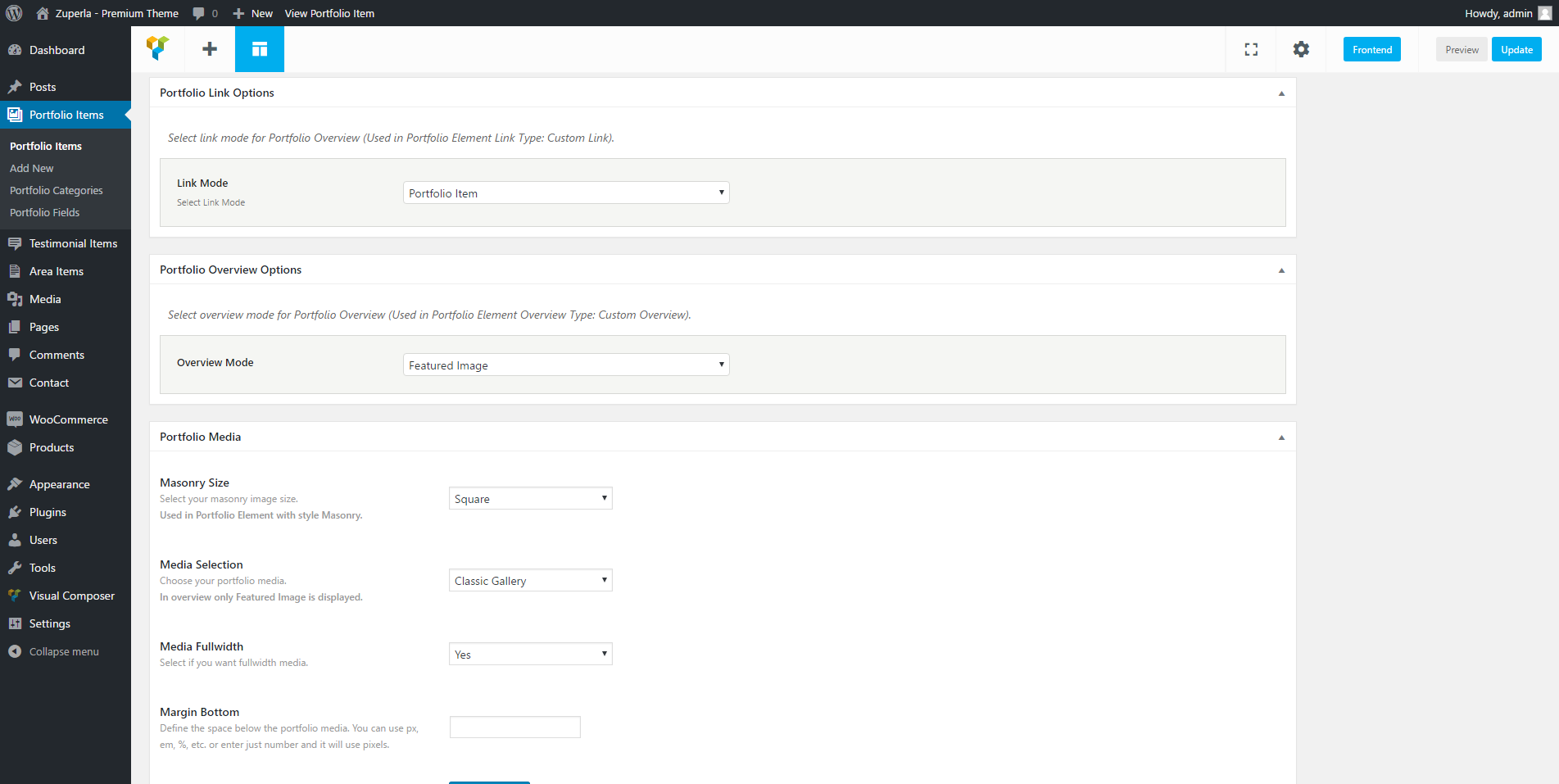The width and height of the screenshot is (1559, 784).
Task: Add element with the plus icon
Action: (210, 49)
